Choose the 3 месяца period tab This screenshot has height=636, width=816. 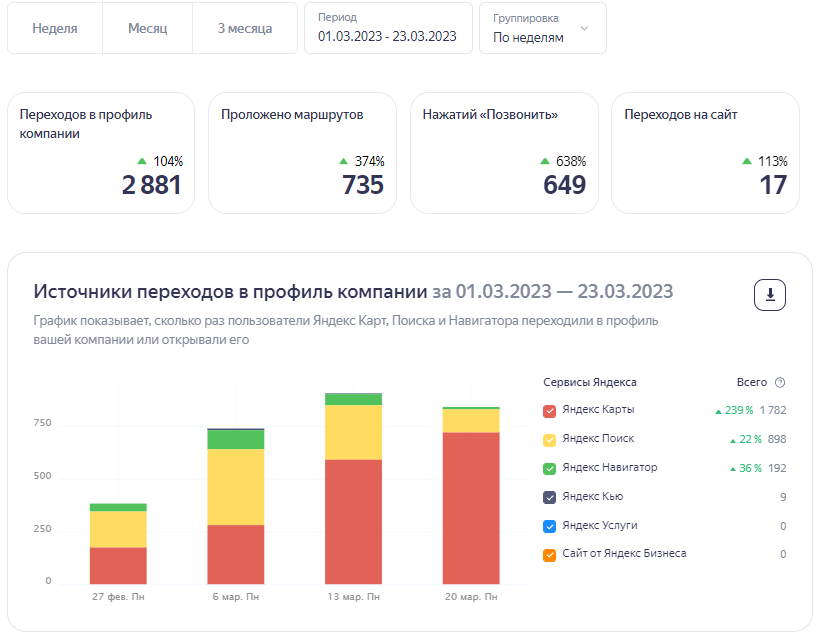point(244,28)
